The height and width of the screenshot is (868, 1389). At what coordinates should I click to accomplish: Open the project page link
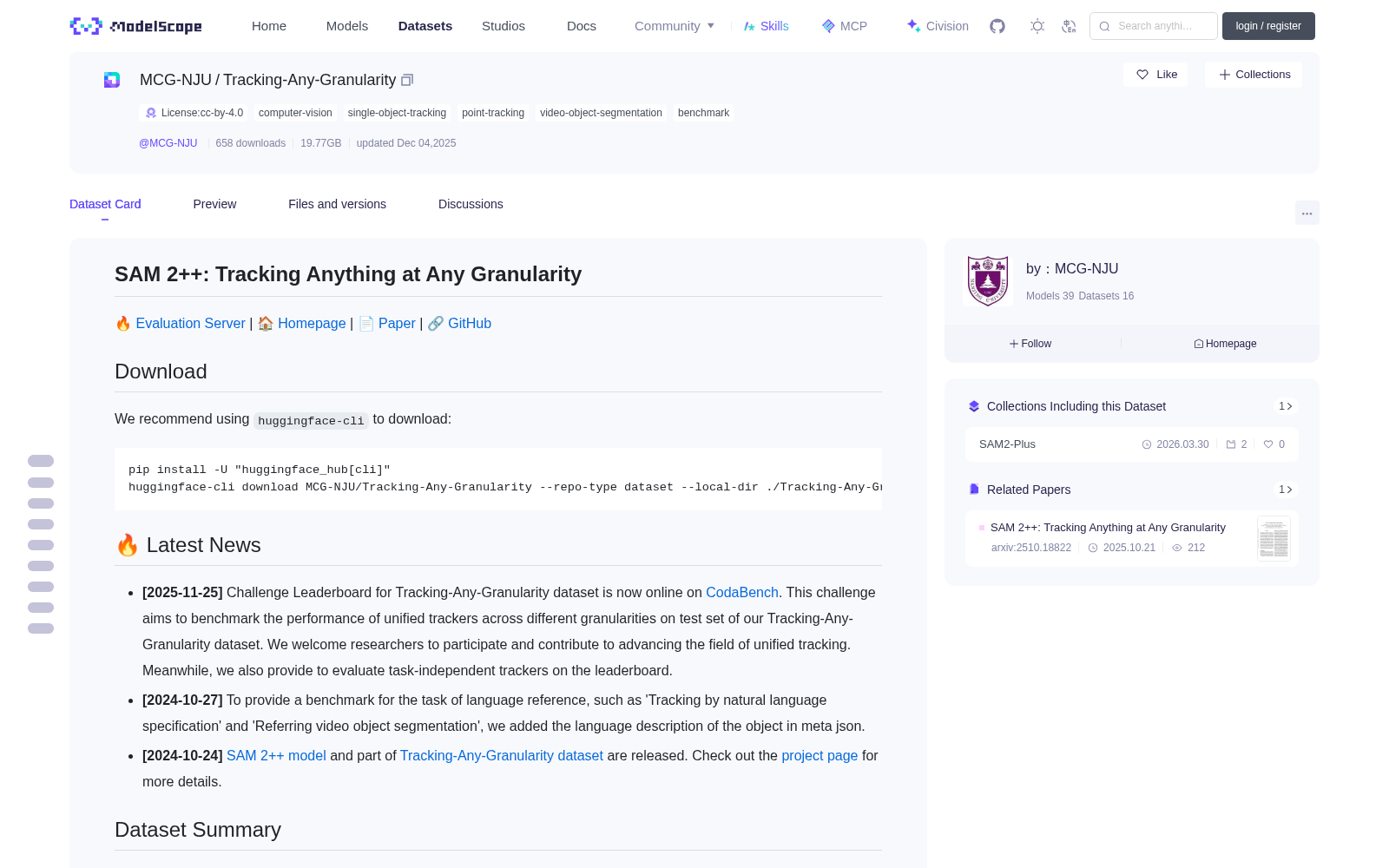pyautogui.click(x=820, y=755)
